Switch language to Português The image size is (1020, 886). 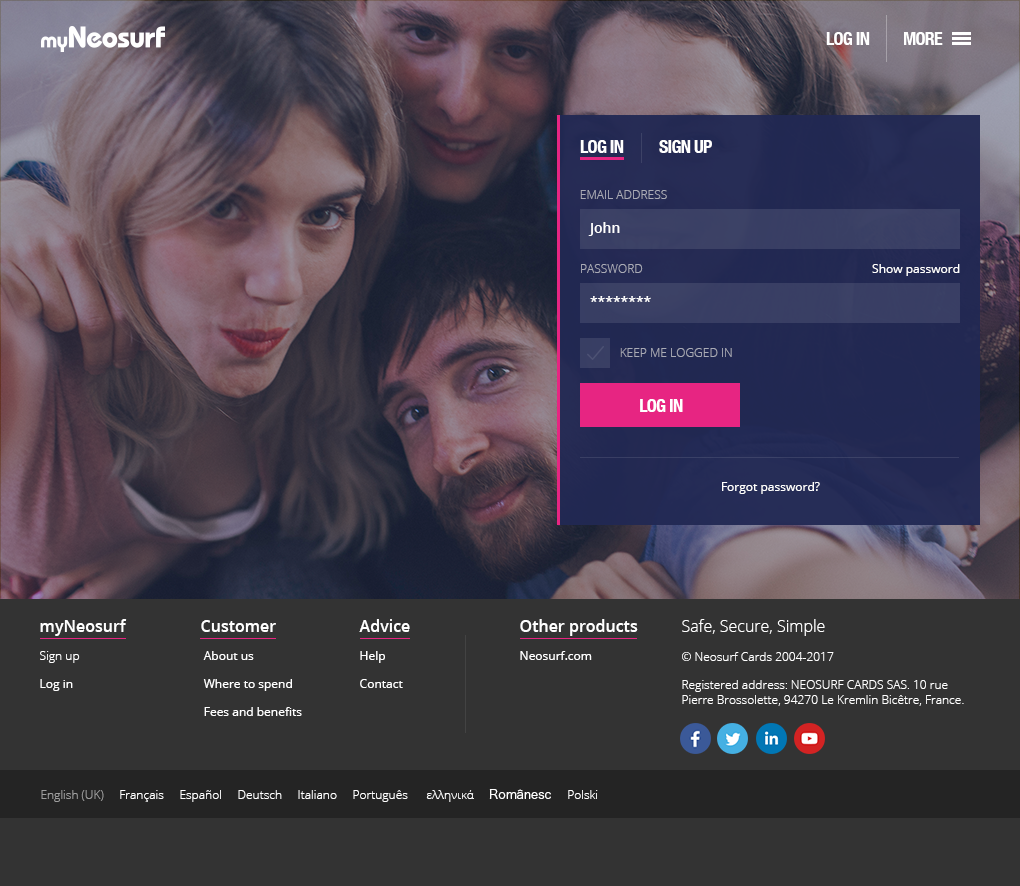coord(380,794)
